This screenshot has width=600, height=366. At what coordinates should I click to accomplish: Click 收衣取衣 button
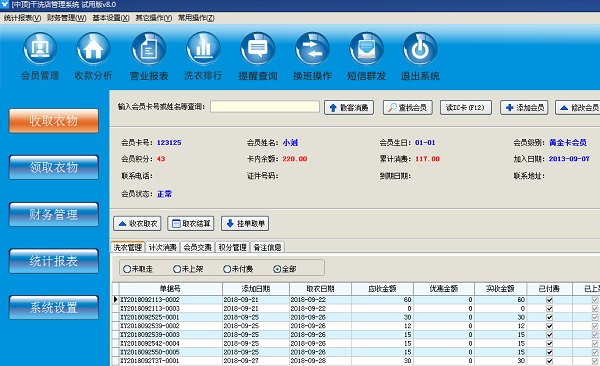point(137,224)
